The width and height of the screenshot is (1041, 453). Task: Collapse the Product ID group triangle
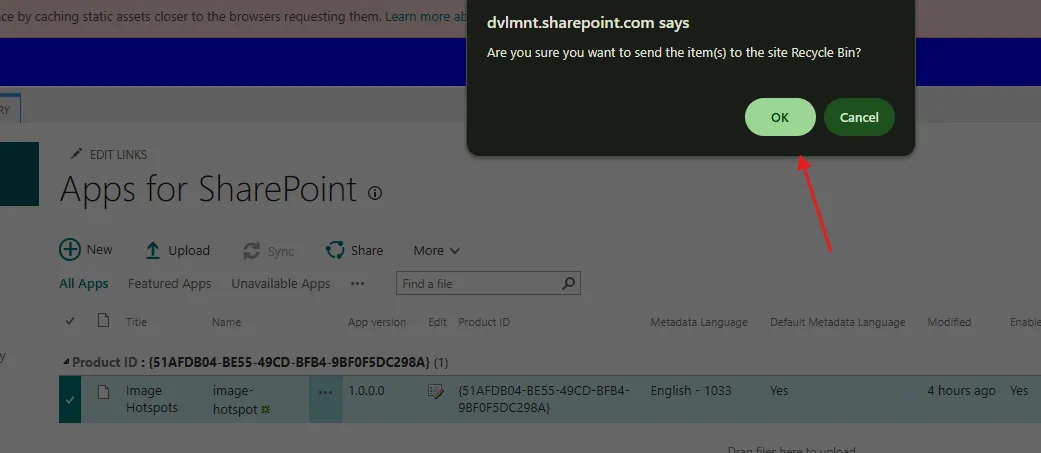[65, 362]
